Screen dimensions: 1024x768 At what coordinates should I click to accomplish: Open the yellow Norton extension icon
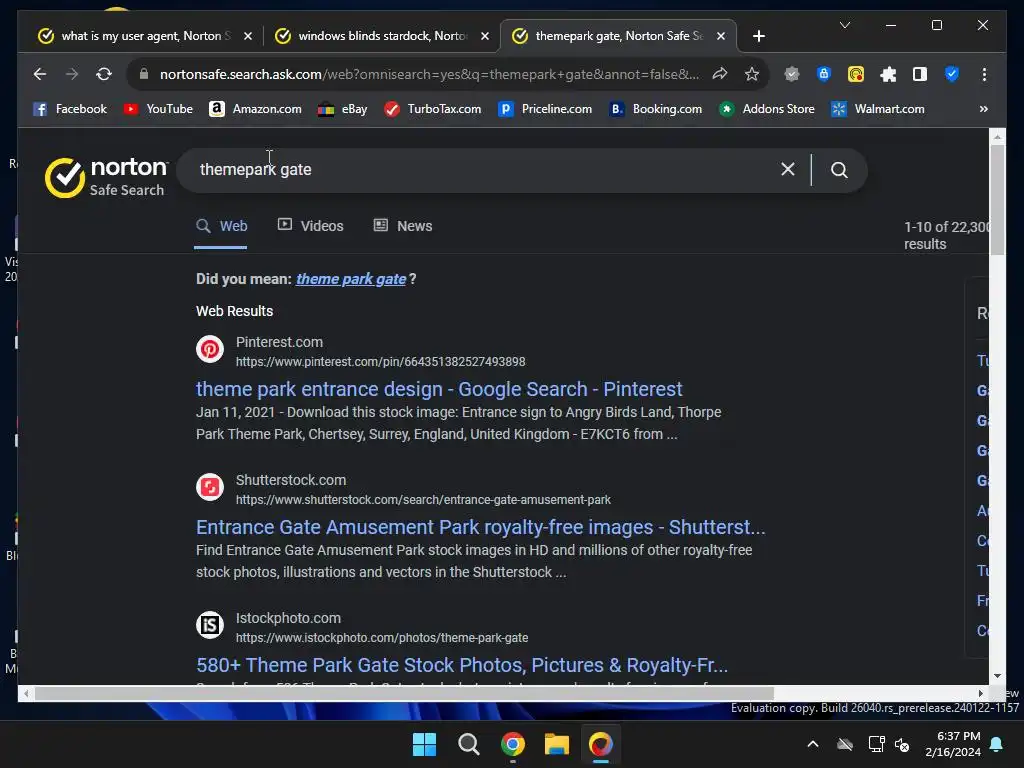click(x=856, y=74)
